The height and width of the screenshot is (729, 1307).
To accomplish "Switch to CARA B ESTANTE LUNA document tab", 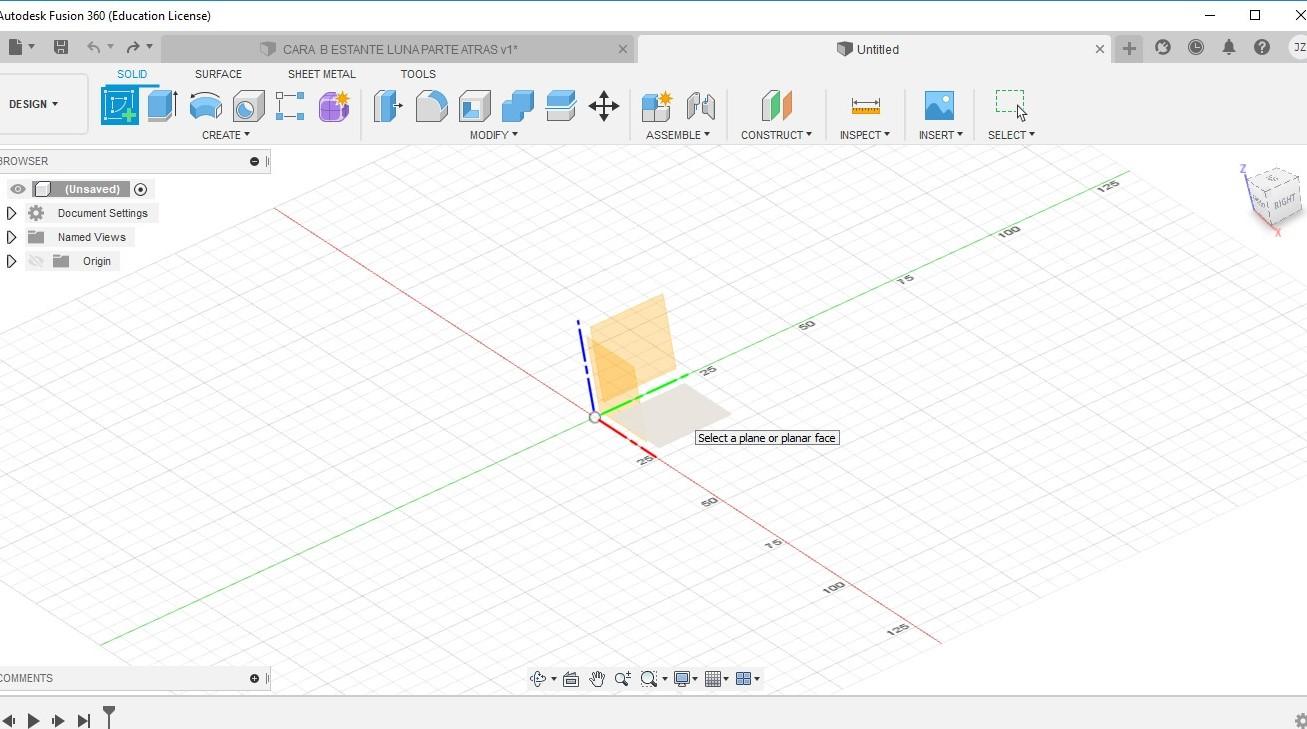I will tap(397, 49).
